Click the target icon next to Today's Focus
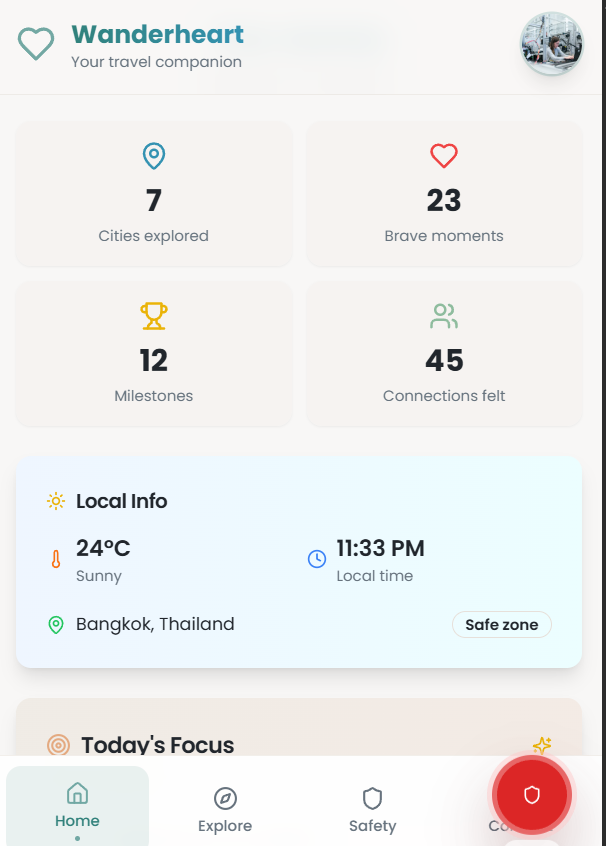606x846 pixels. [x=55, y=745]
